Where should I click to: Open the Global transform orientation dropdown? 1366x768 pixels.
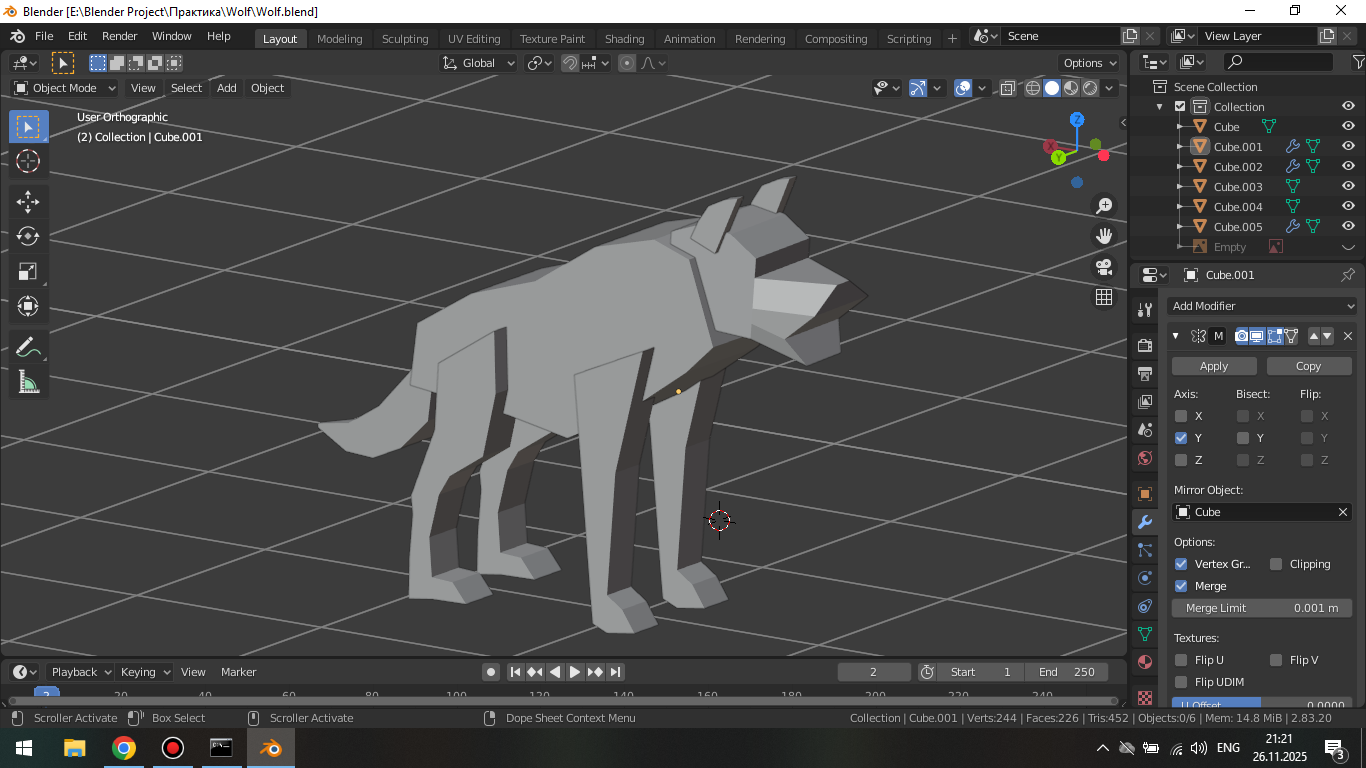pos(479,63)
